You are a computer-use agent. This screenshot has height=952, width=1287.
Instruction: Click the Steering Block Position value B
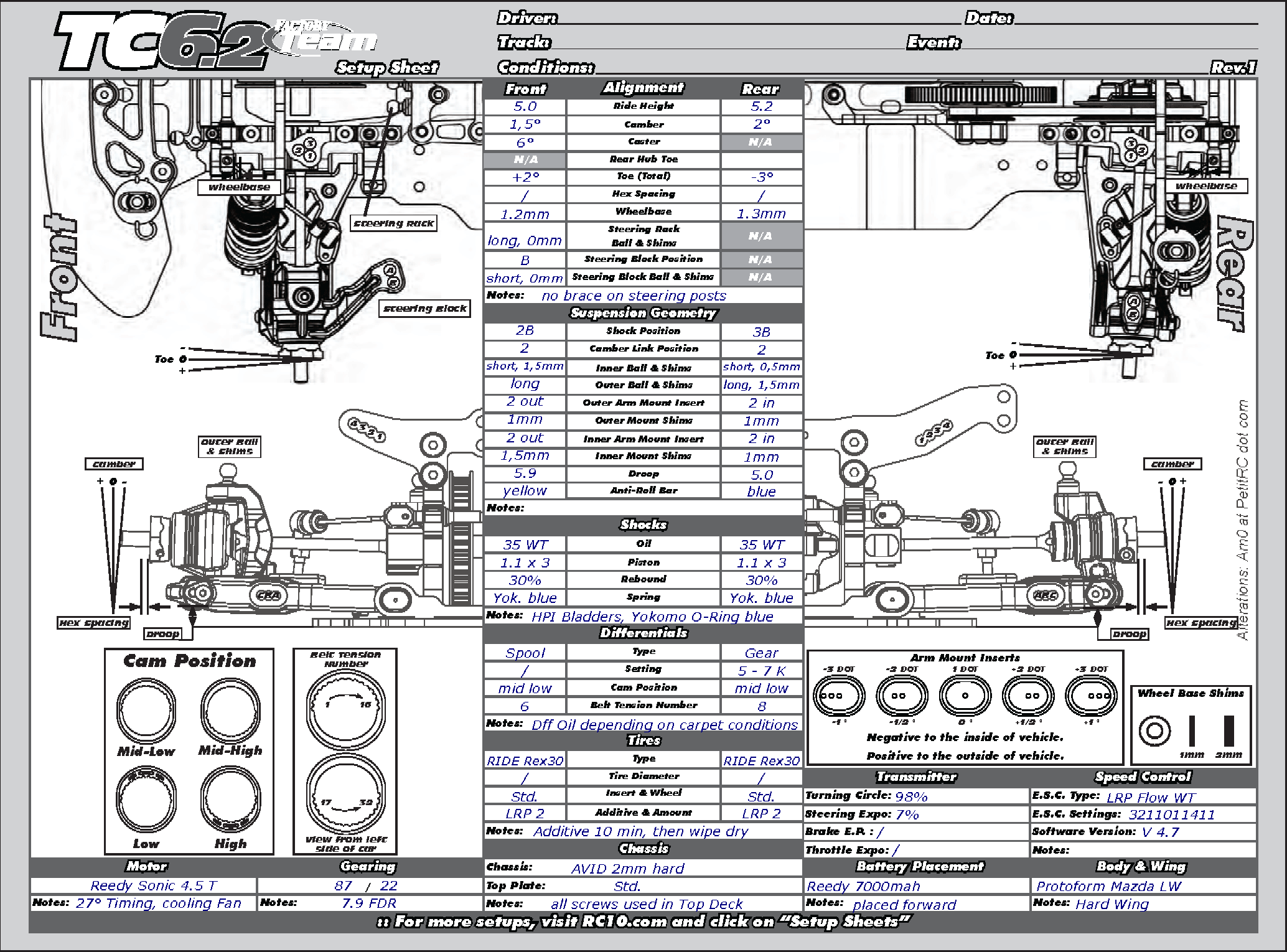click(525, 260)
